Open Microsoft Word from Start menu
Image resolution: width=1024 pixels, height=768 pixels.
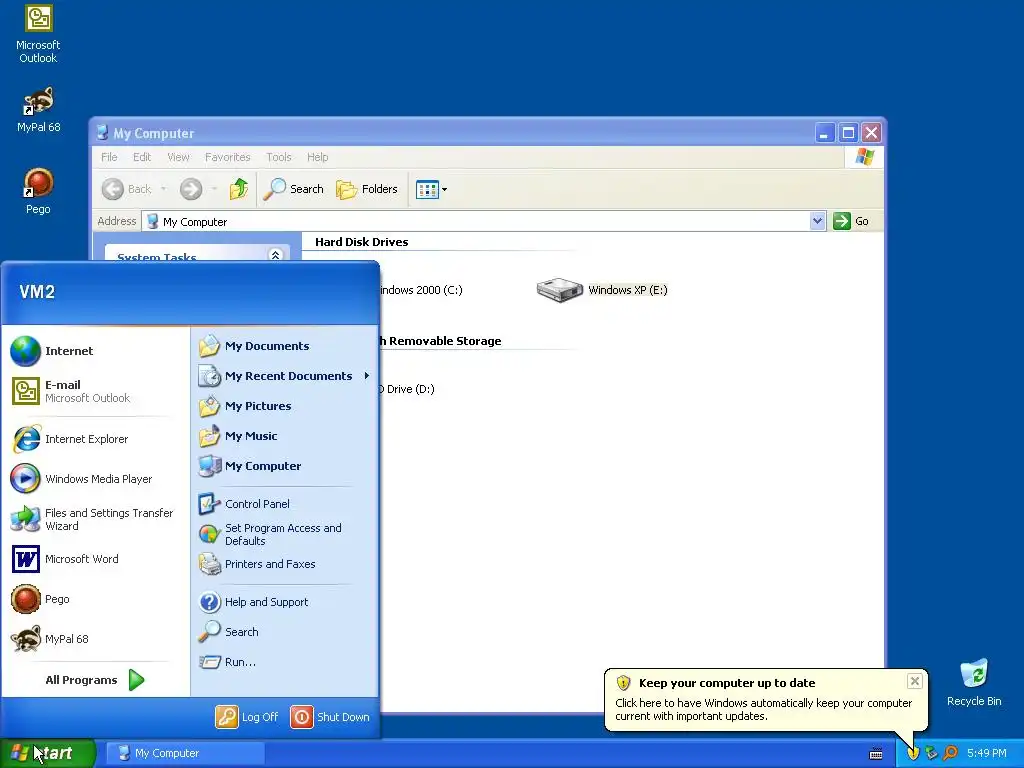95,559
